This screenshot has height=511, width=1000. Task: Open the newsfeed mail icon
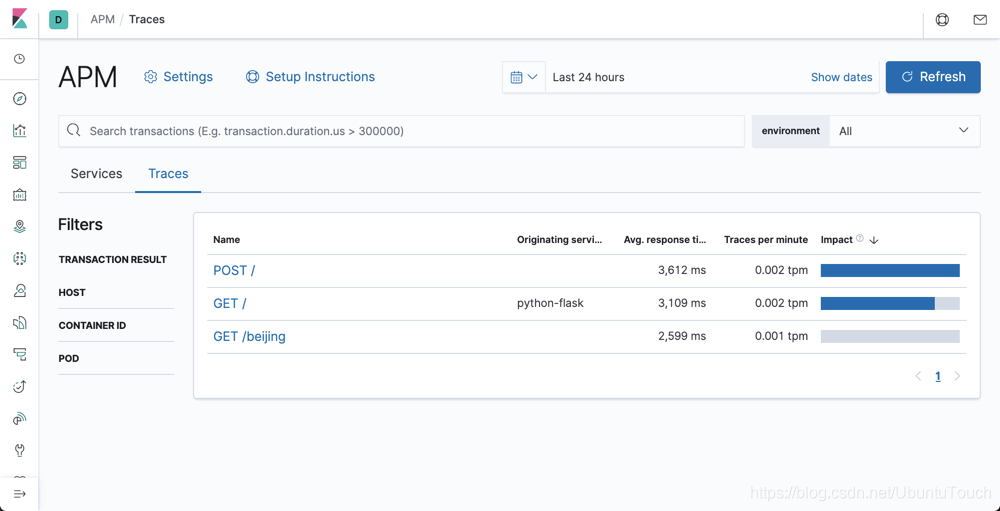980,20
